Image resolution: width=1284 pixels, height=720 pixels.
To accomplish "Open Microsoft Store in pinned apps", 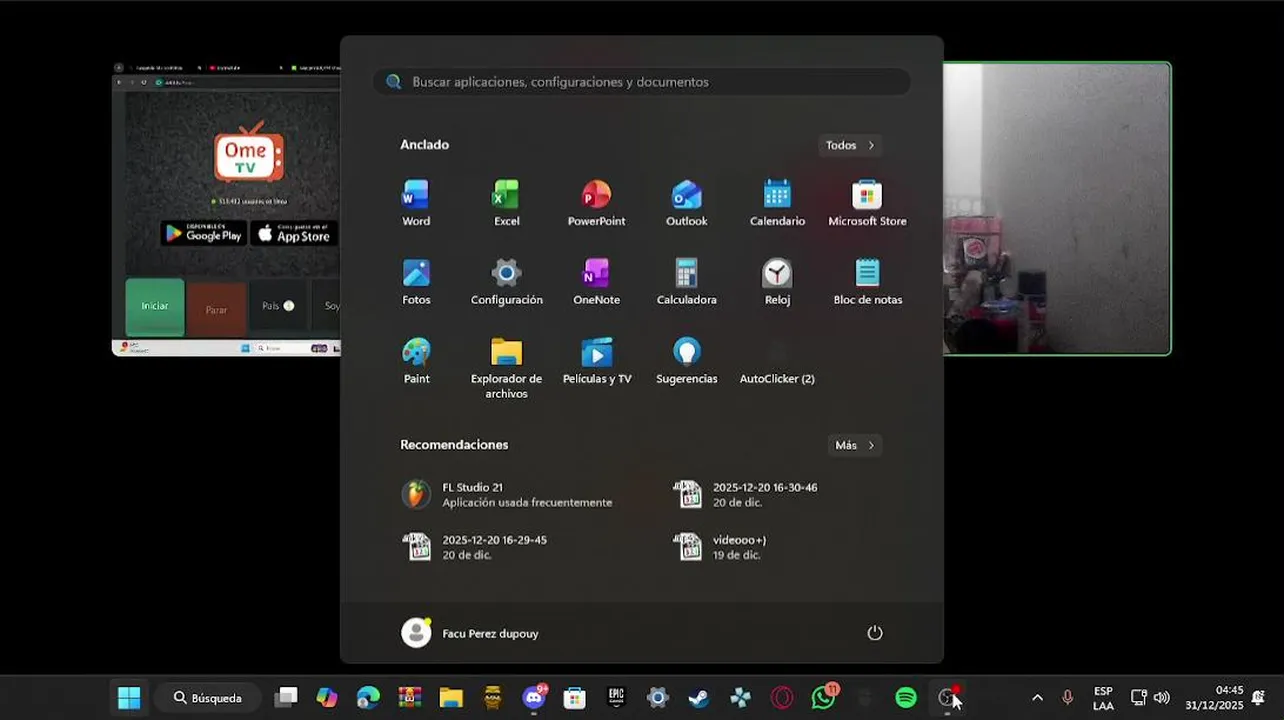I will (x=867, y=203).
